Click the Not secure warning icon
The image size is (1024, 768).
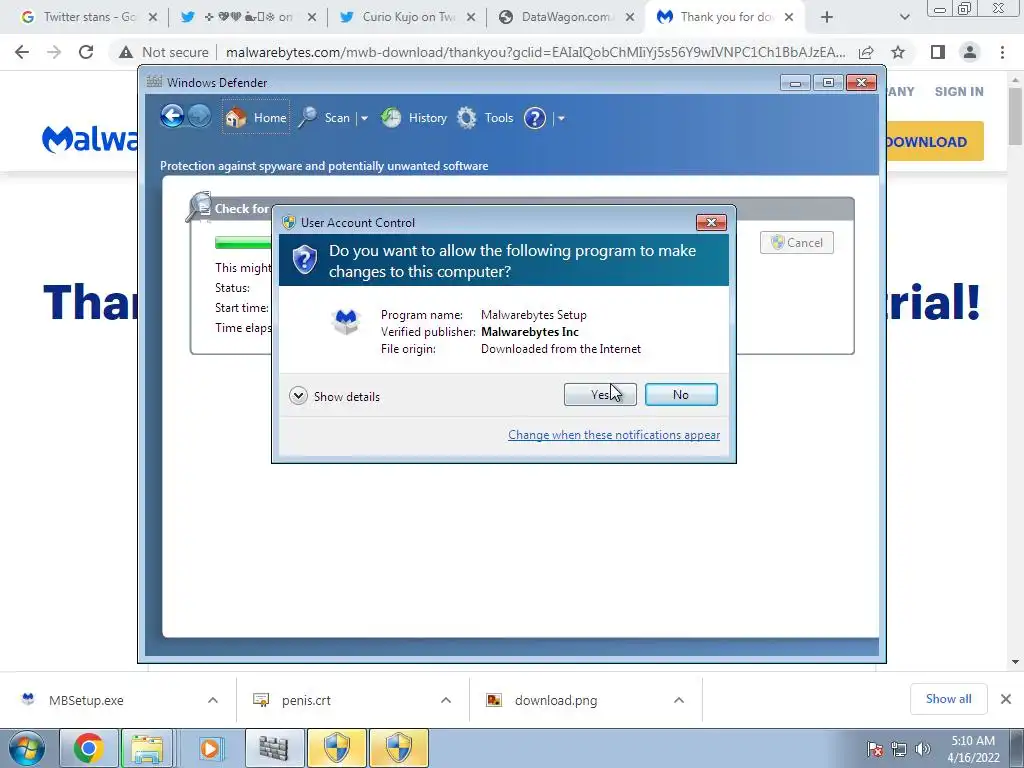coord(126,52)
